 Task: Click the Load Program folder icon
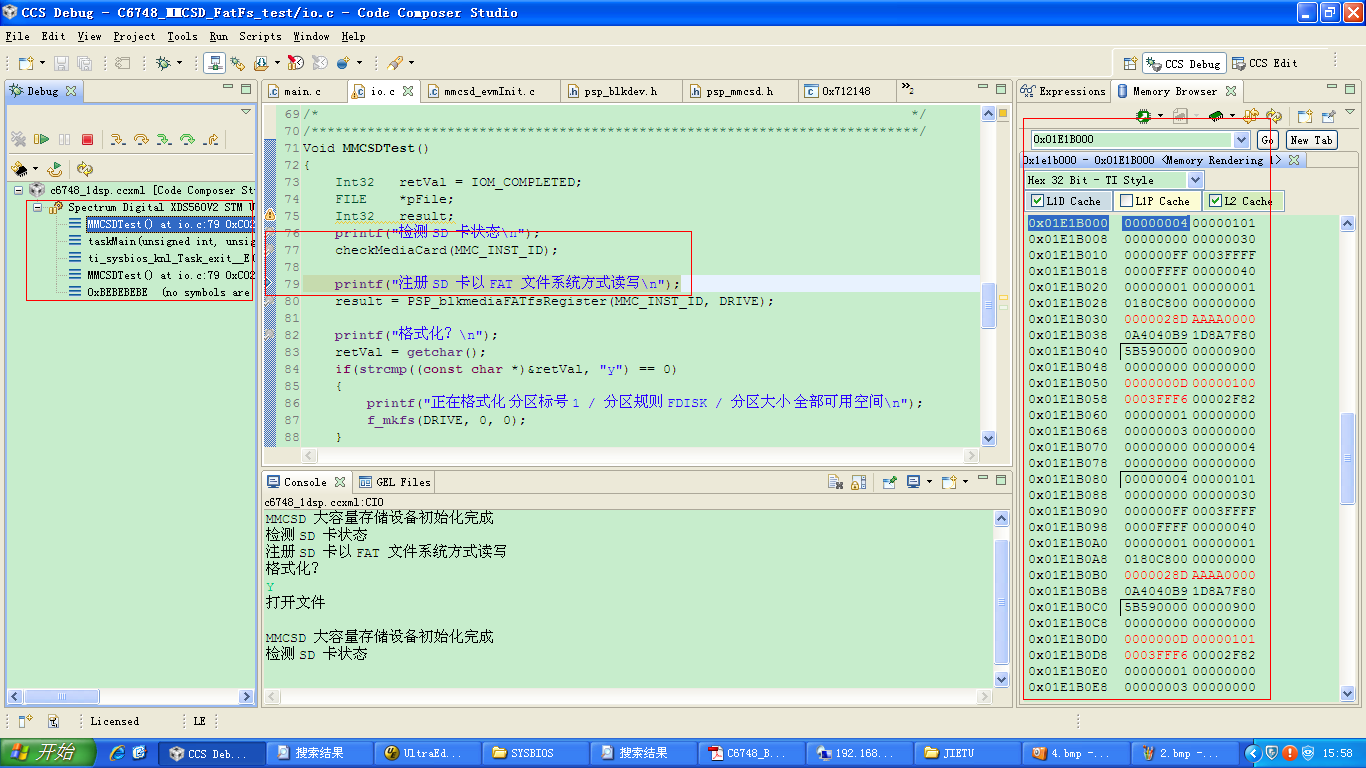pyautogui.click(x=261, y=63)
